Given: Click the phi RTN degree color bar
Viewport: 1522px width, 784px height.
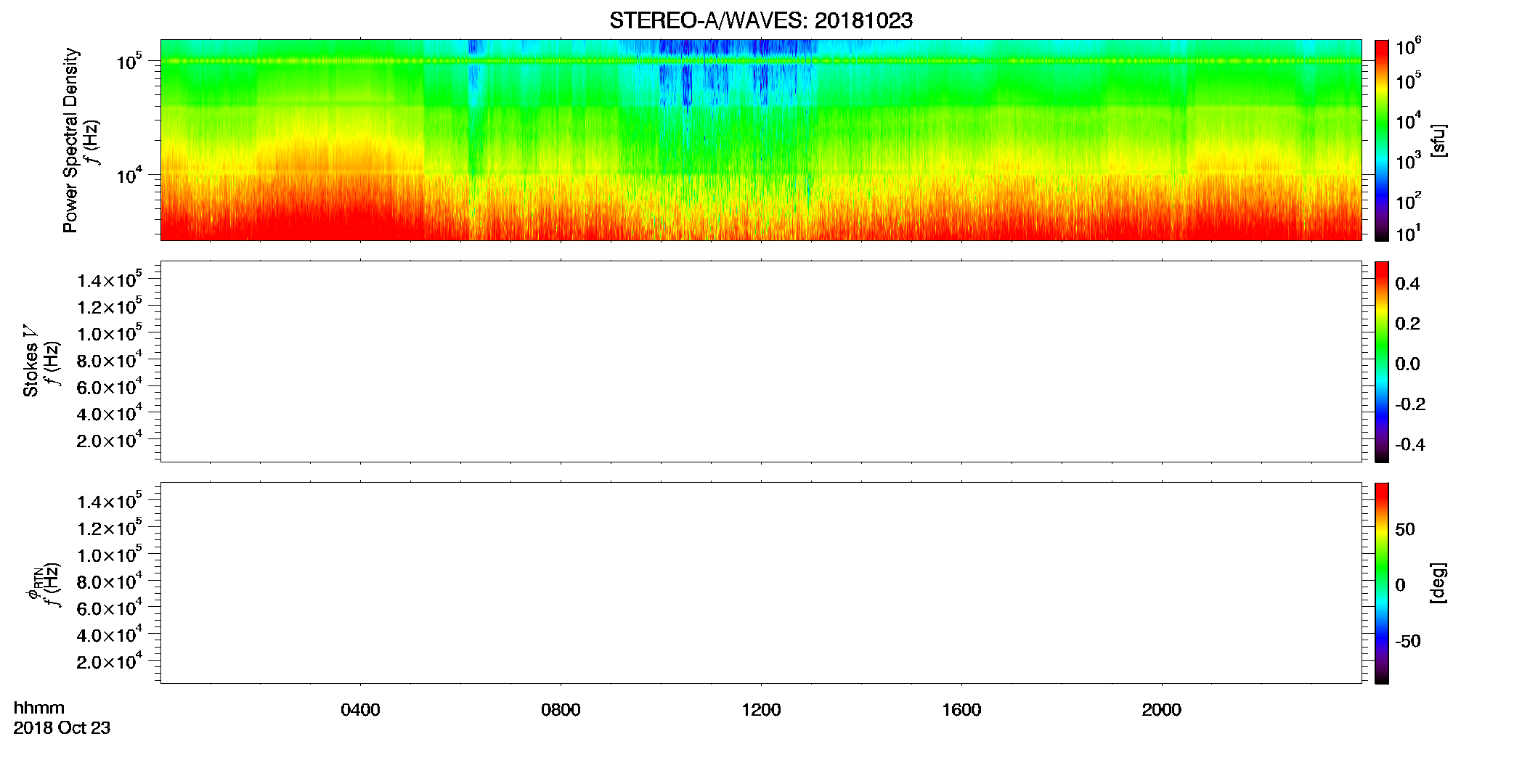Looking at the screenshot, I should (x=1381, y=583).
